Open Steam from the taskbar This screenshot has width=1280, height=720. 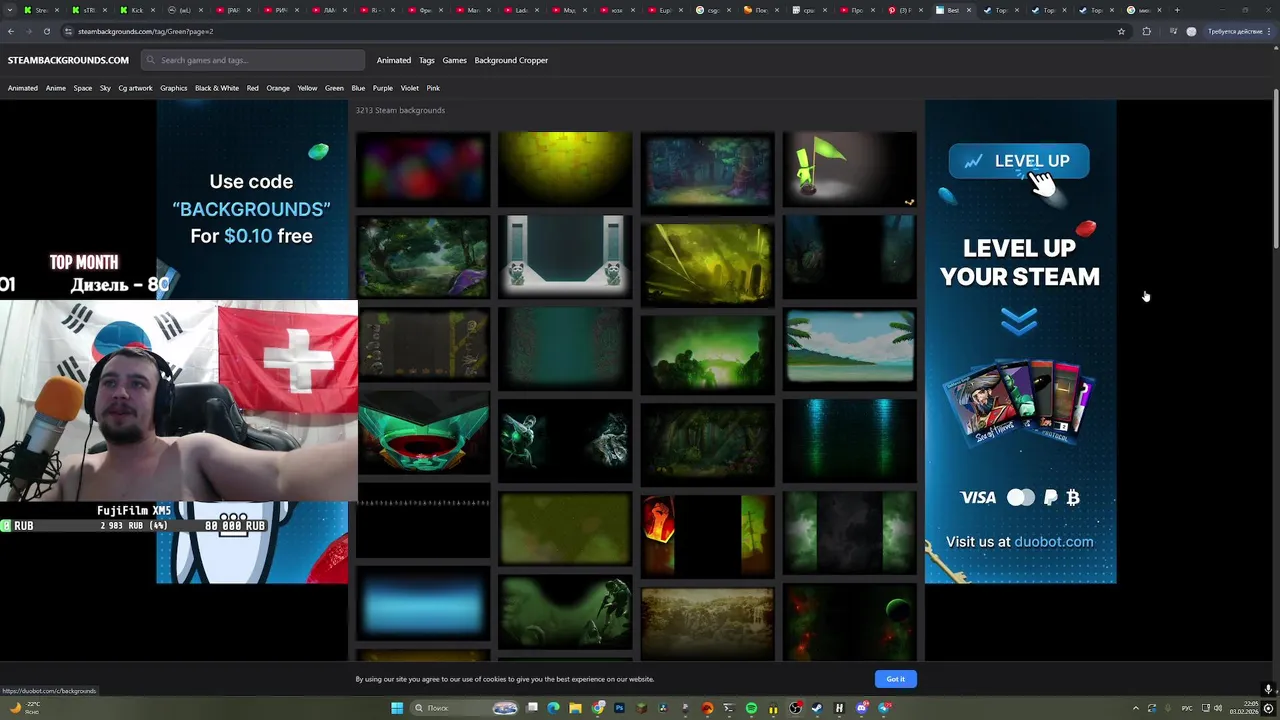[x=817, y=708]
